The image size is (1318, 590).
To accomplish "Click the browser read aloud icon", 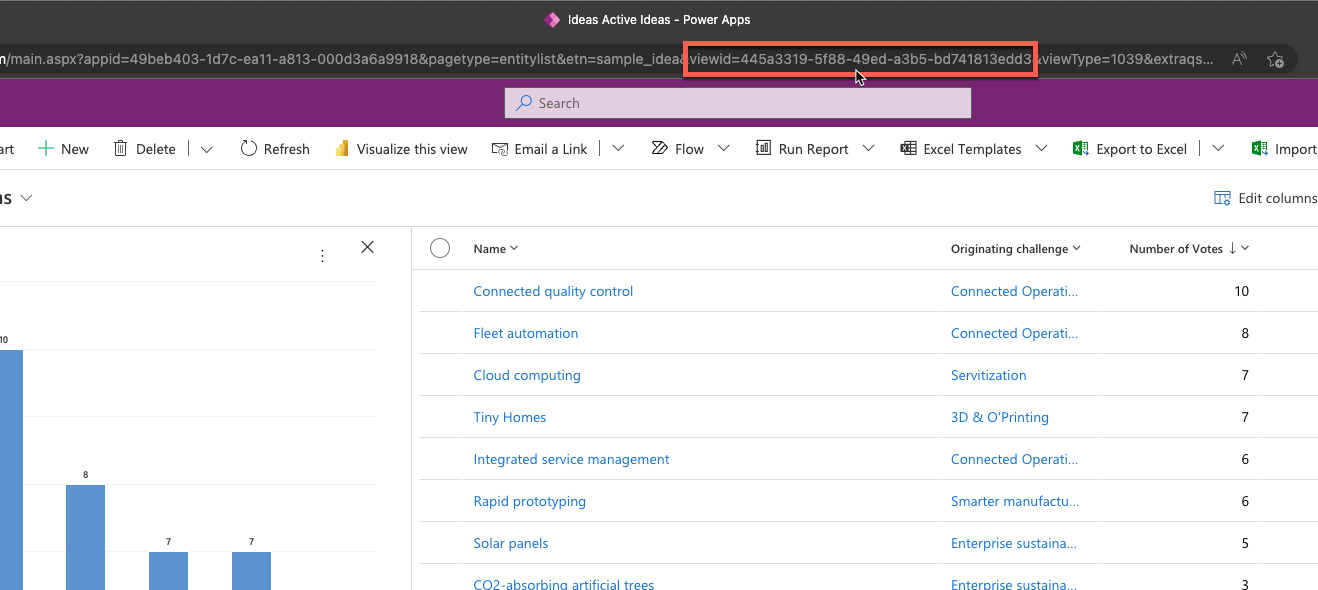I will point(1239,59).
